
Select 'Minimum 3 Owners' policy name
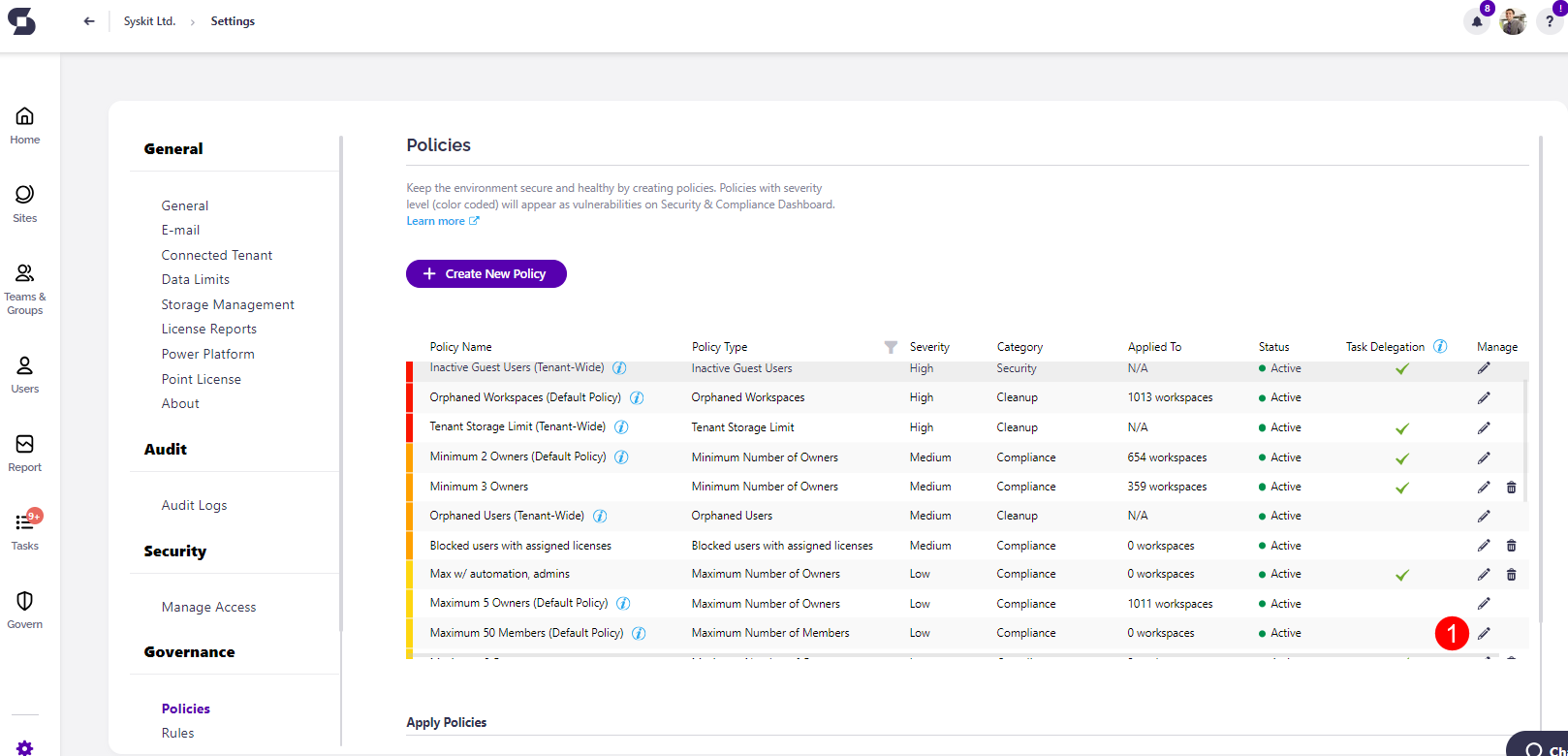click(x=479, y=487)
